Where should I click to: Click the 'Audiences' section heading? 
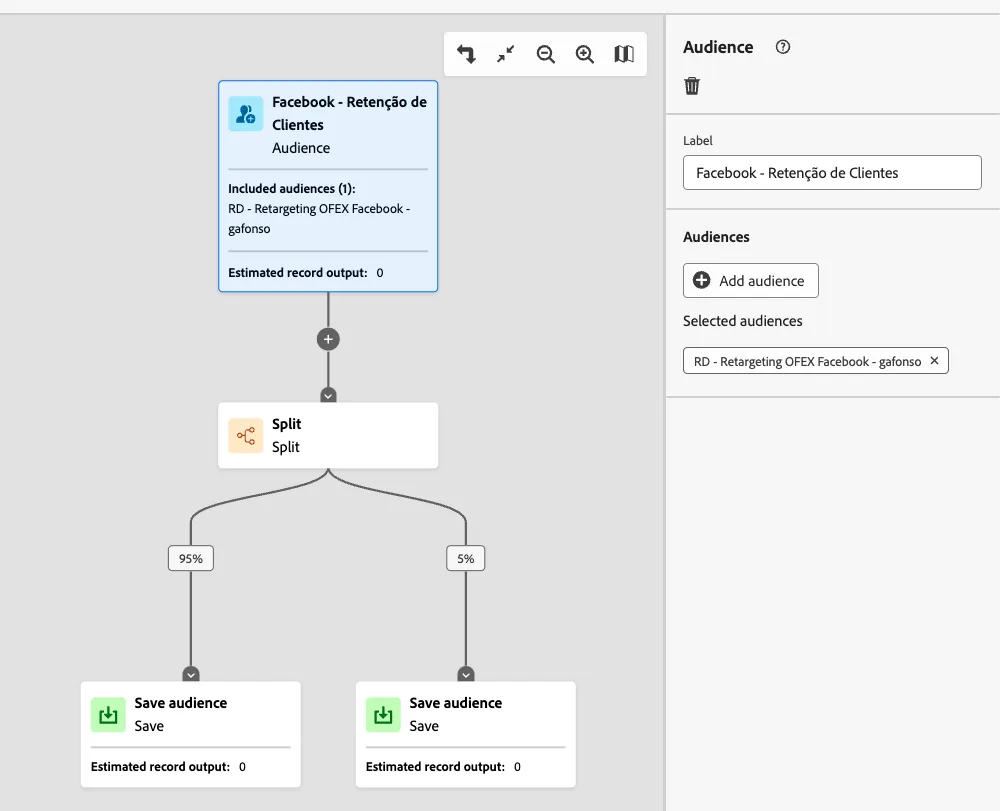716,237
